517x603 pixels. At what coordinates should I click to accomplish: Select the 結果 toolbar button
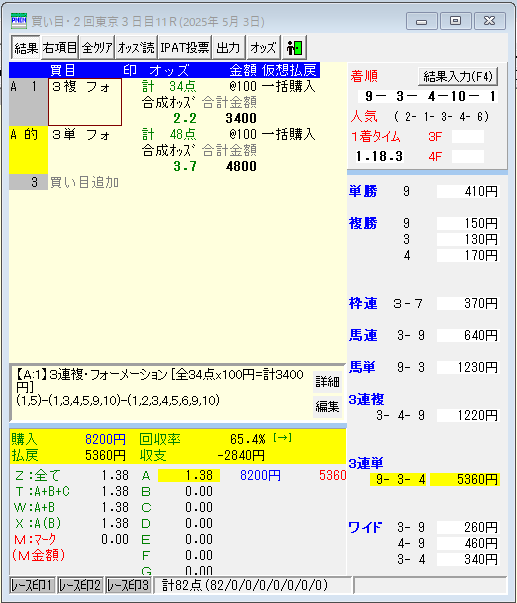26,48
